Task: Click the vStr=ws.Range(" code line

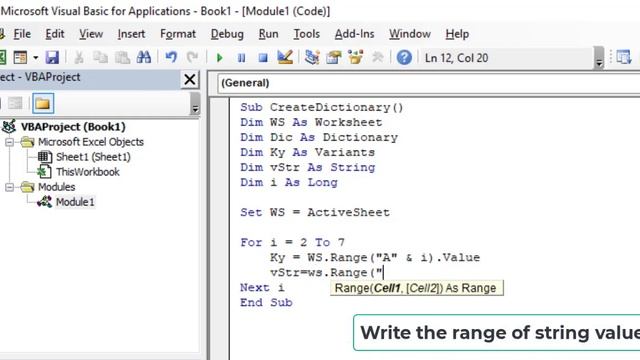Action: click(326, 273)
